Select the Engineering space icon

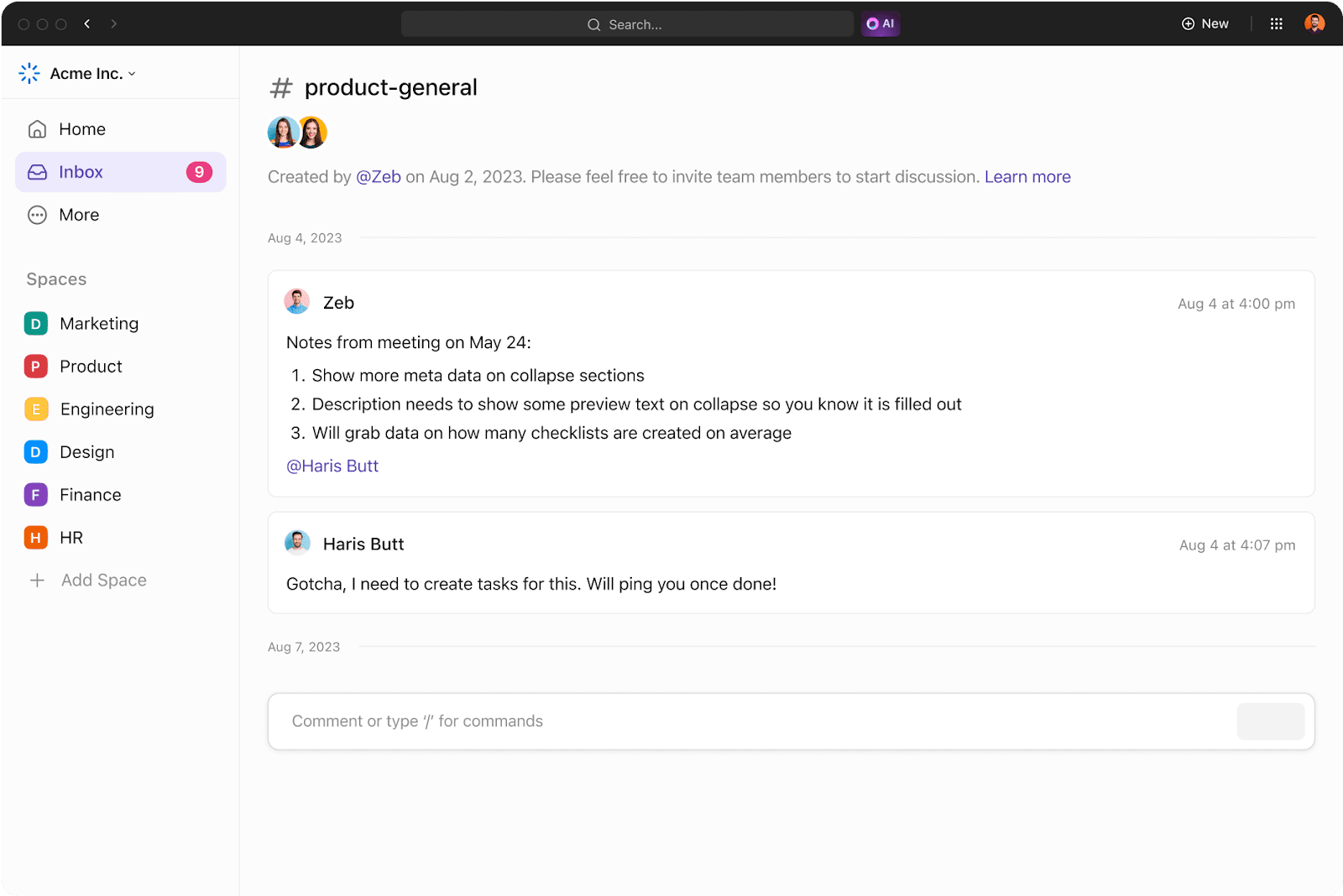pos(35,409)
